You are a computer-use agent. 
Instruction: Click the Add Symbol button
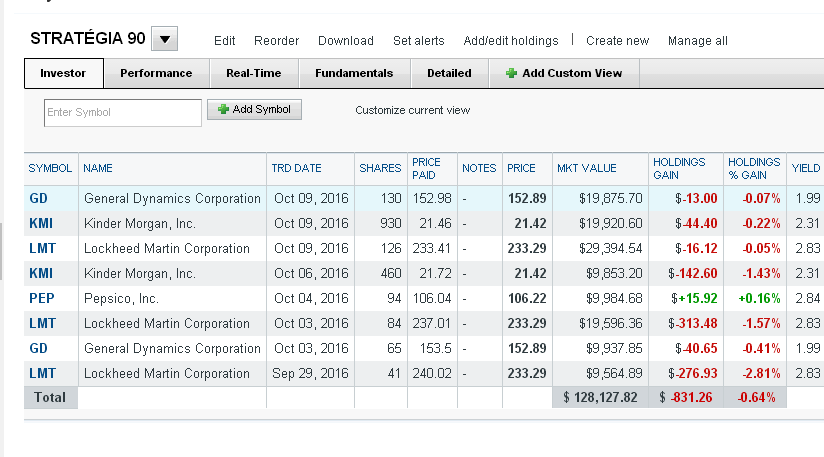point(254,109)
